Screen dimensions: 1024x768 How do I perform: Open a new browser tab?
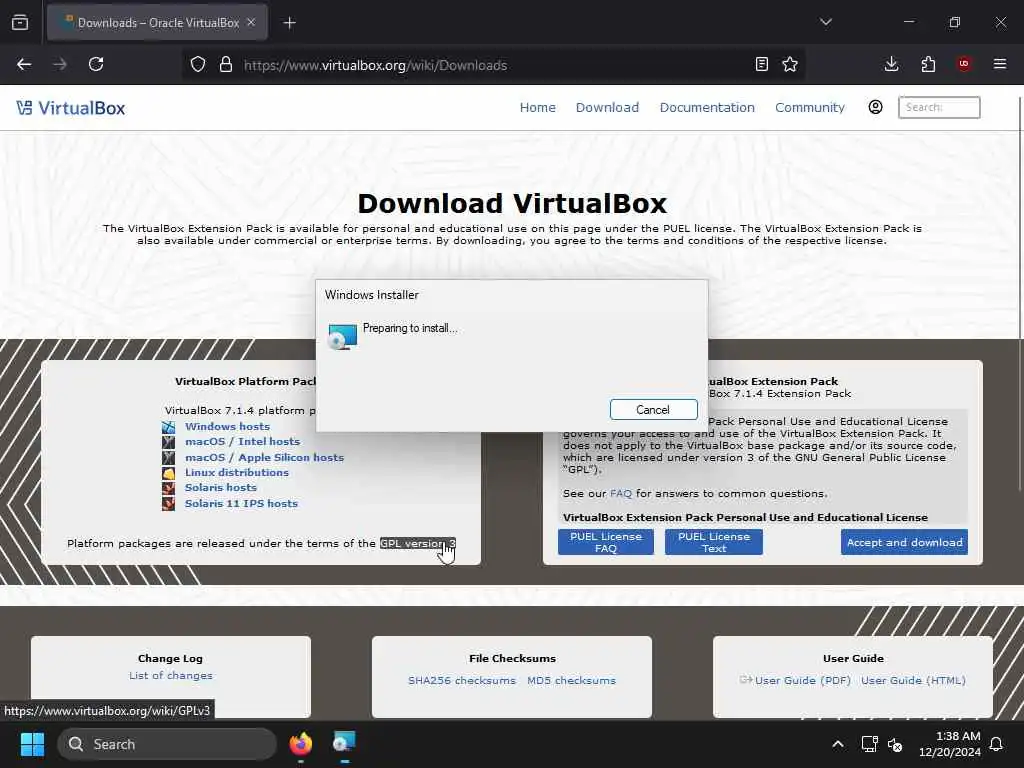[289, 23]
